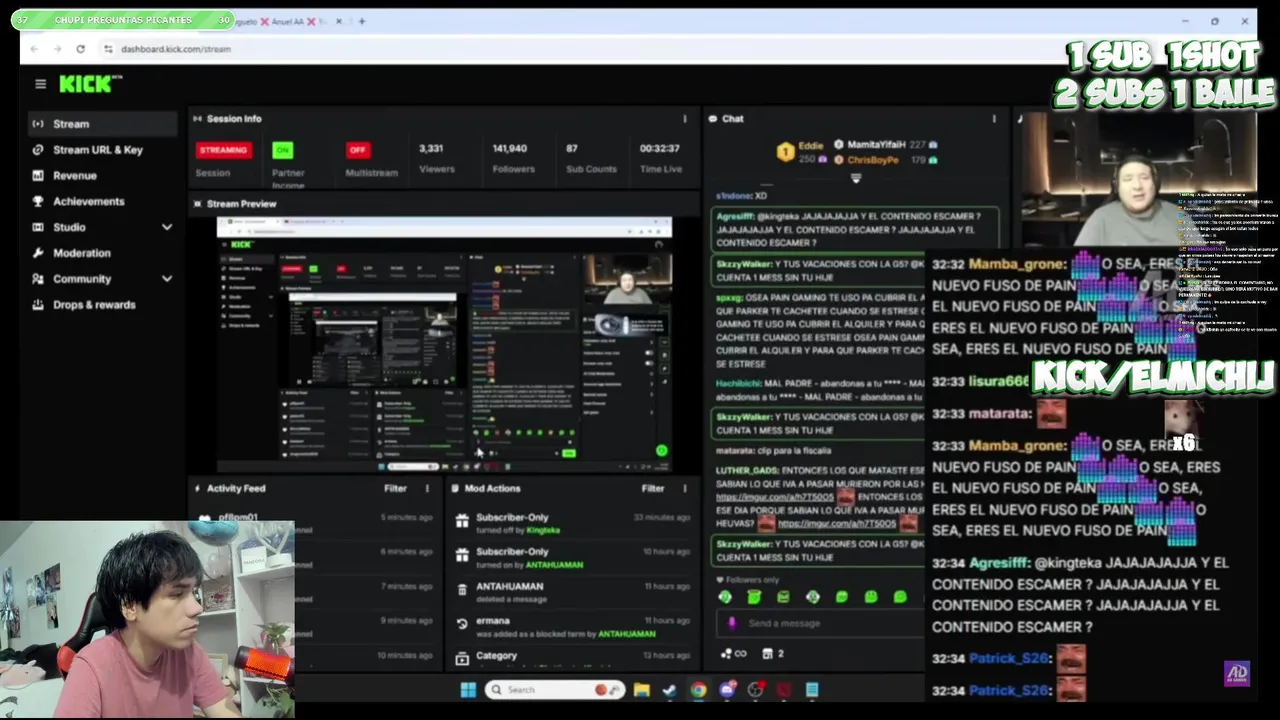Open Stream URL & Key in the sidebar
This screenshot has height=720, width=1280.
(x=98, y=150)
